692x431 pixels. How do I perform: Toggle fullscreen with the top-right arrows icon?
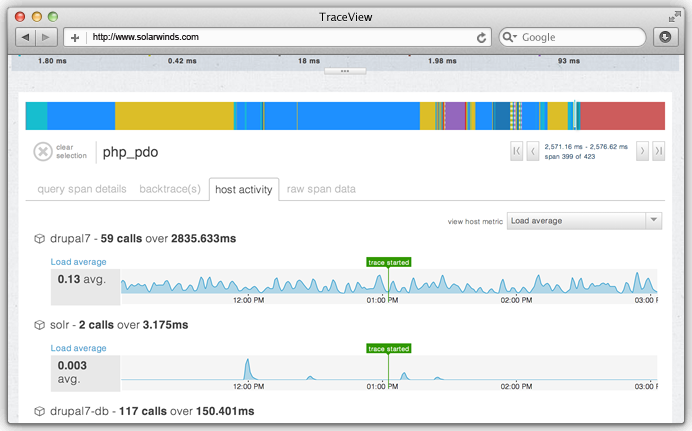[x=674, y=17]
